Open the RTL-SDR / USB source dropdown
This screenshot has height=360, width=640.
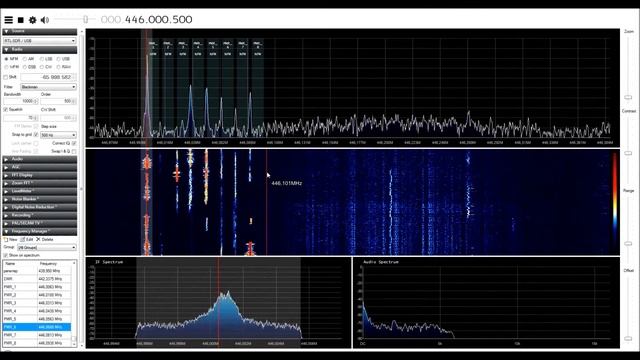point(40,41)
